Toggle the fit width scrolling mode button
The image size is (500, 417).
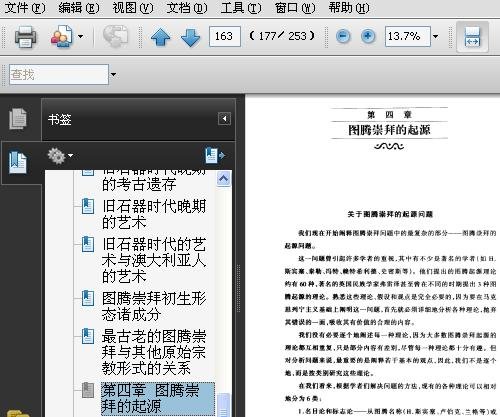pos(472,36)
